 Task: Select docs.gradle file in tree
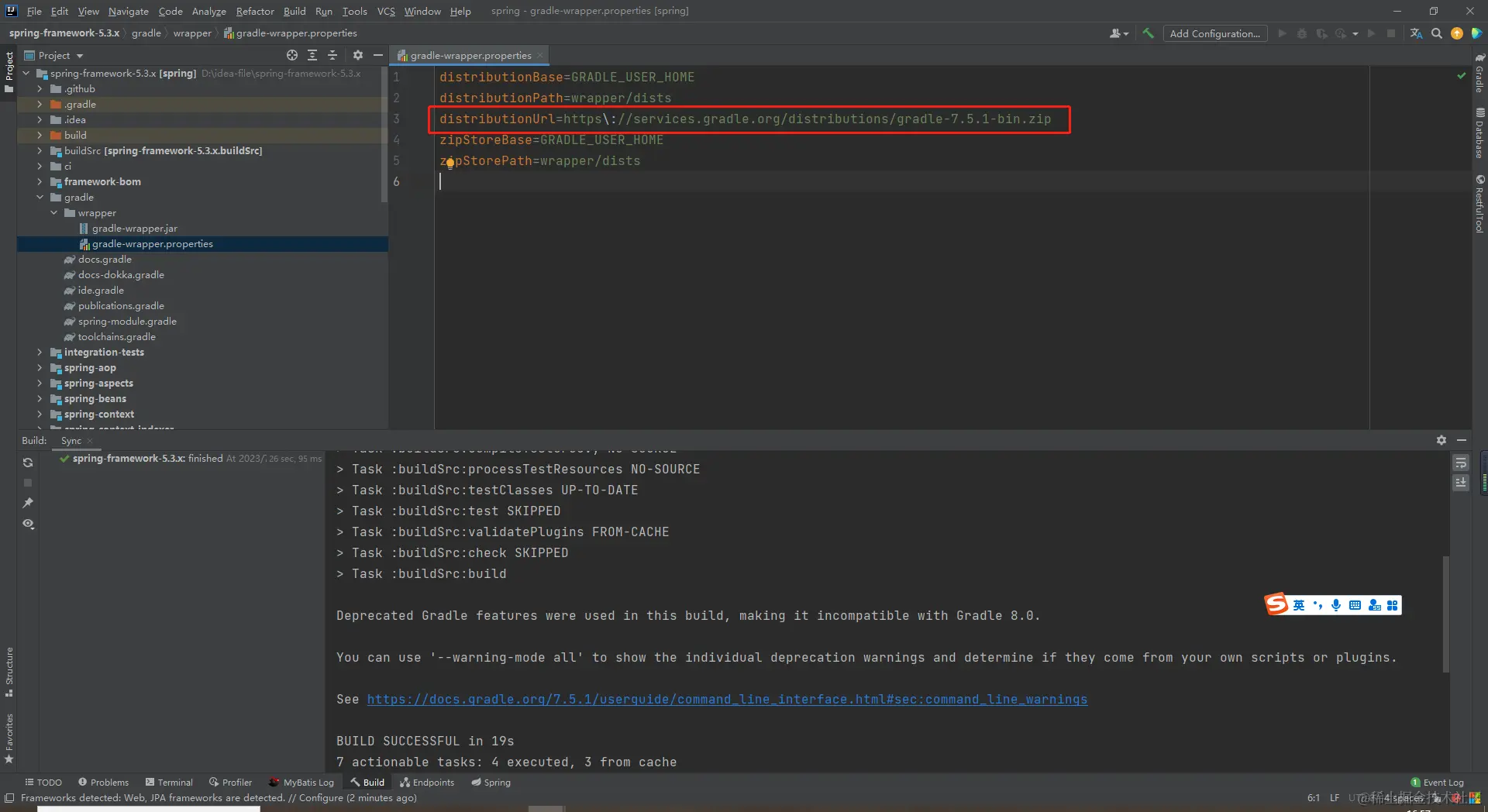point(105,260)
